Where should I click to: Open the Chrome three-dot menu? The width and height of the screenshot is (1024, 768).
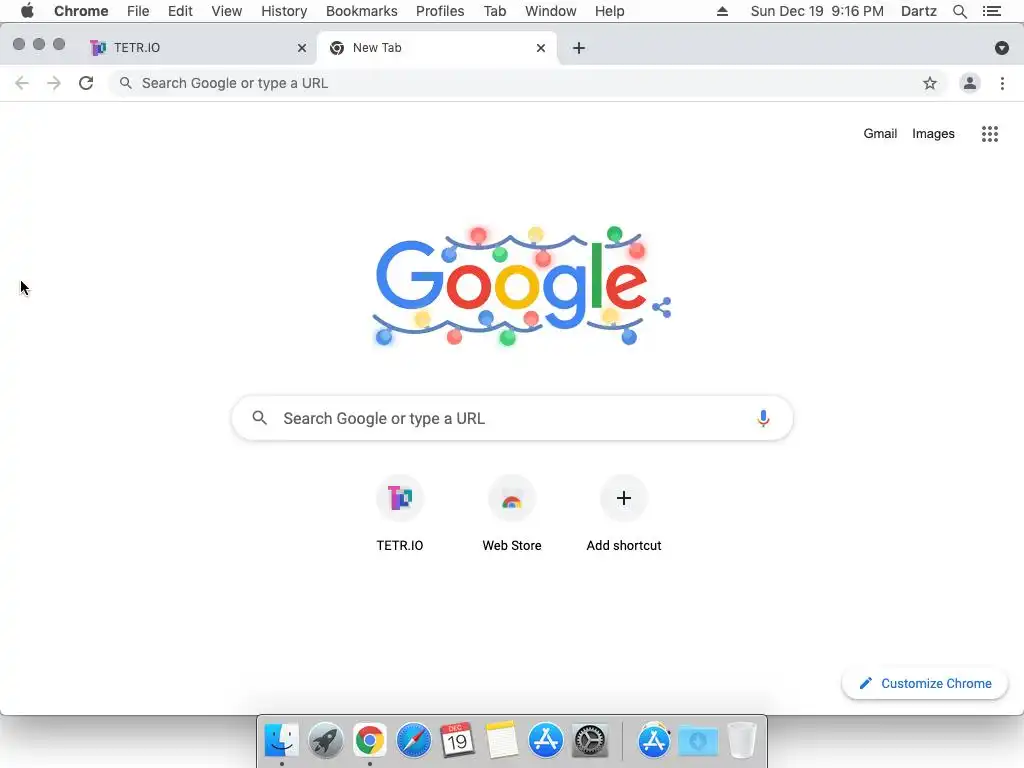point(1002,83)
